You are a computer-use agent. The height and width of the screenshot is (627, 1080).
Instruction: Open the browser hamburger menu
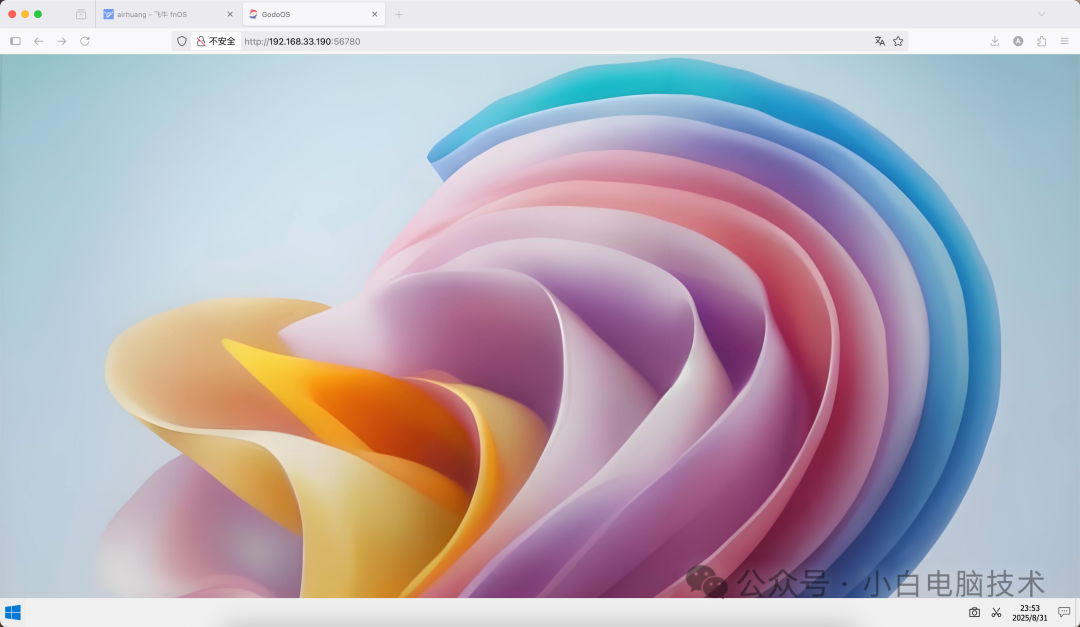coord(1064,41)
